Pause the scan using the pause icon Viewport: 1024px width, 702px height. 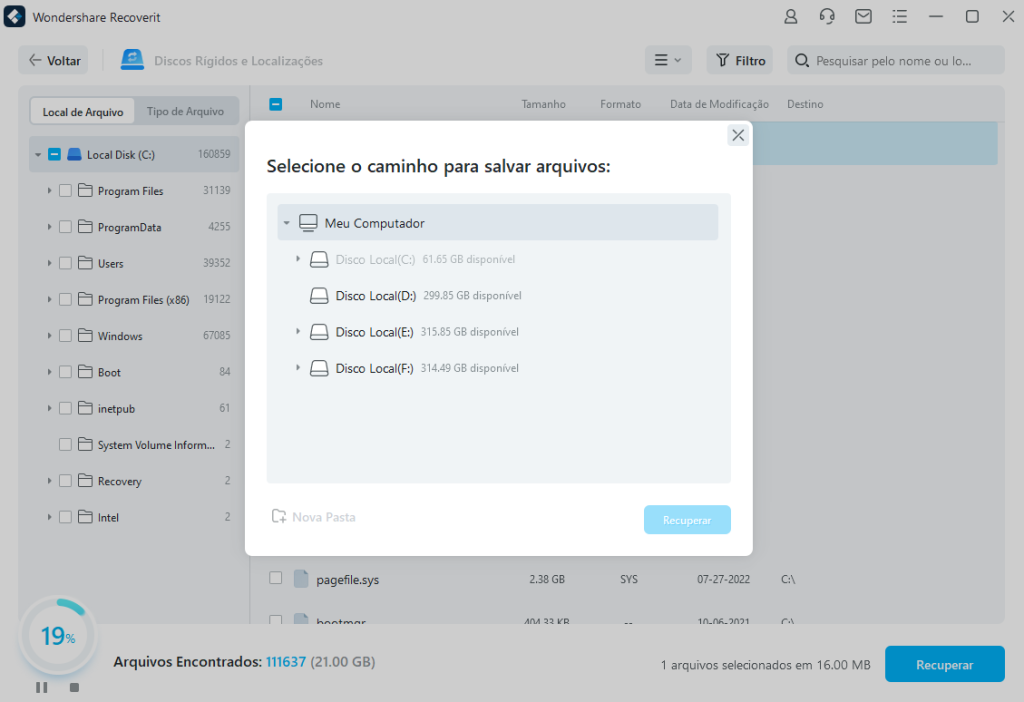click(x=42, y=687)
